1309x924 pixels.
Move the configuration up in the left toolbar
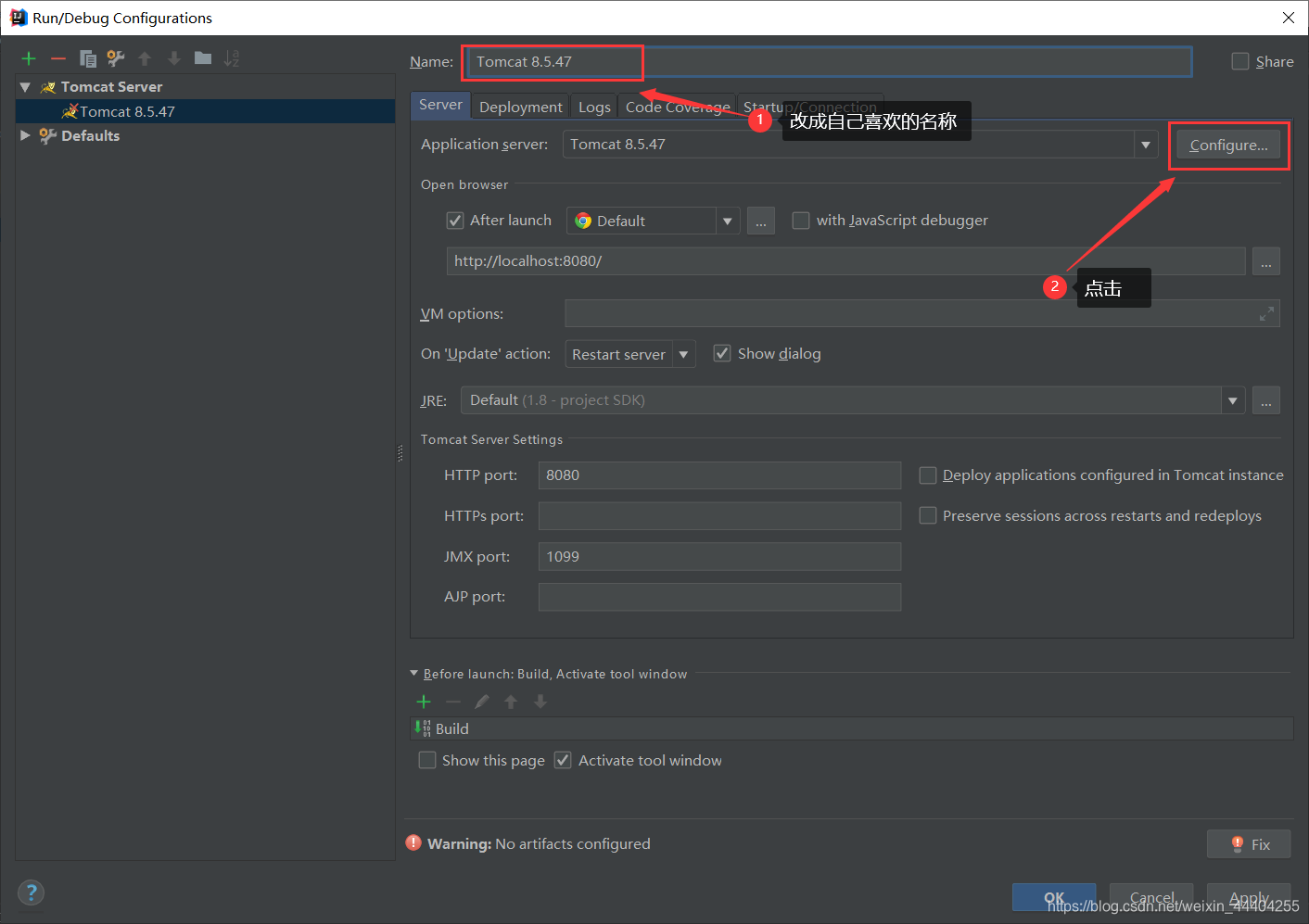tap(145, 58)
